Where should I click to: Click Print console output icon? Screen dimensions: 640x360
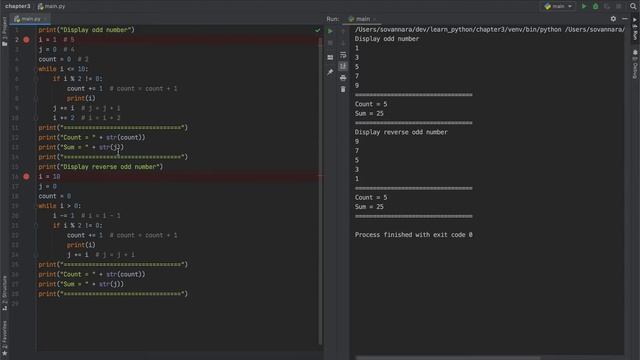343,78
